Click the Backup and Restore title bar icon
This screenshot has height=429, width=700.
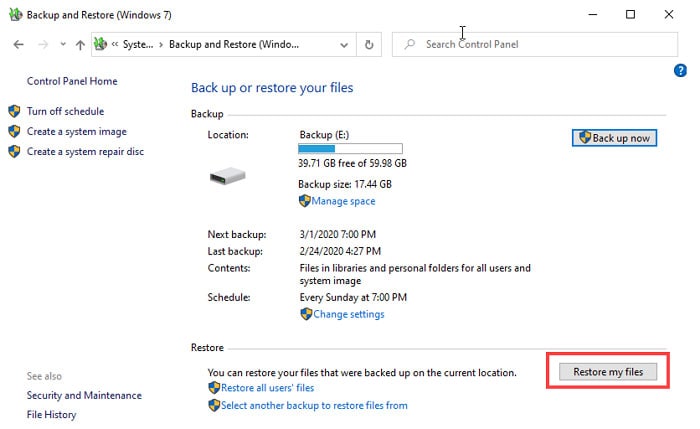pyautogui.click(x=13, y=14)
